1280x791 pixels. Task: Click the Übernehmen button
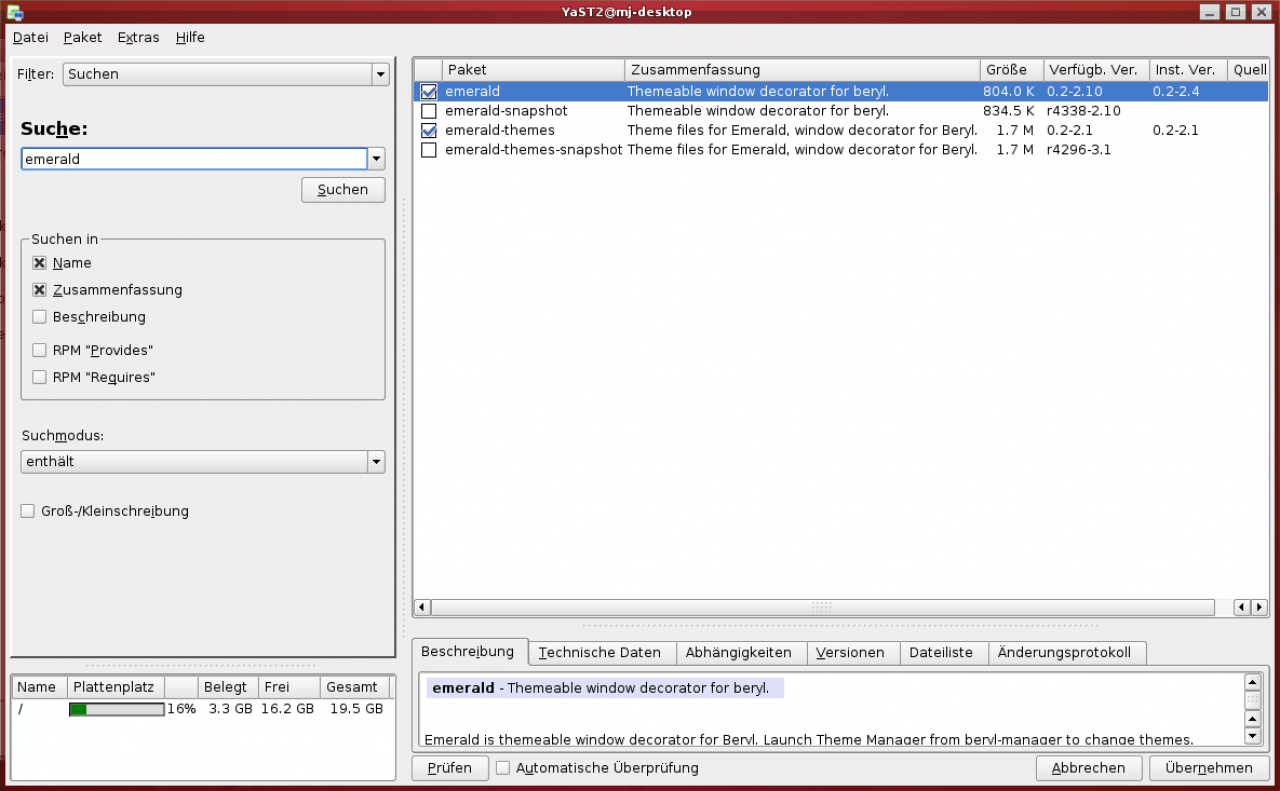(1208, 768)
